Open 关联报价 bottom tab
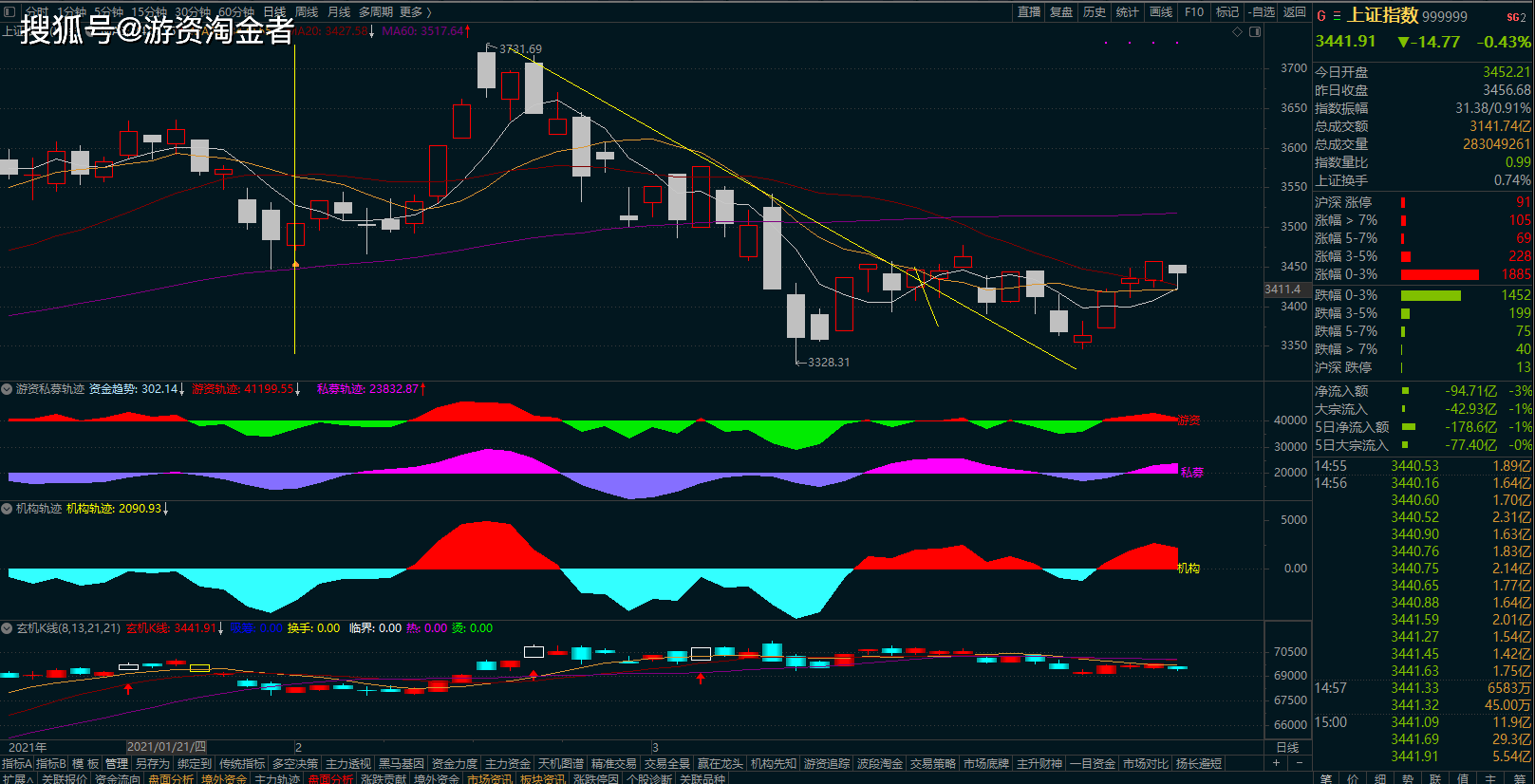This screenshot has width=1535, height=784. [x=65, y=778]
